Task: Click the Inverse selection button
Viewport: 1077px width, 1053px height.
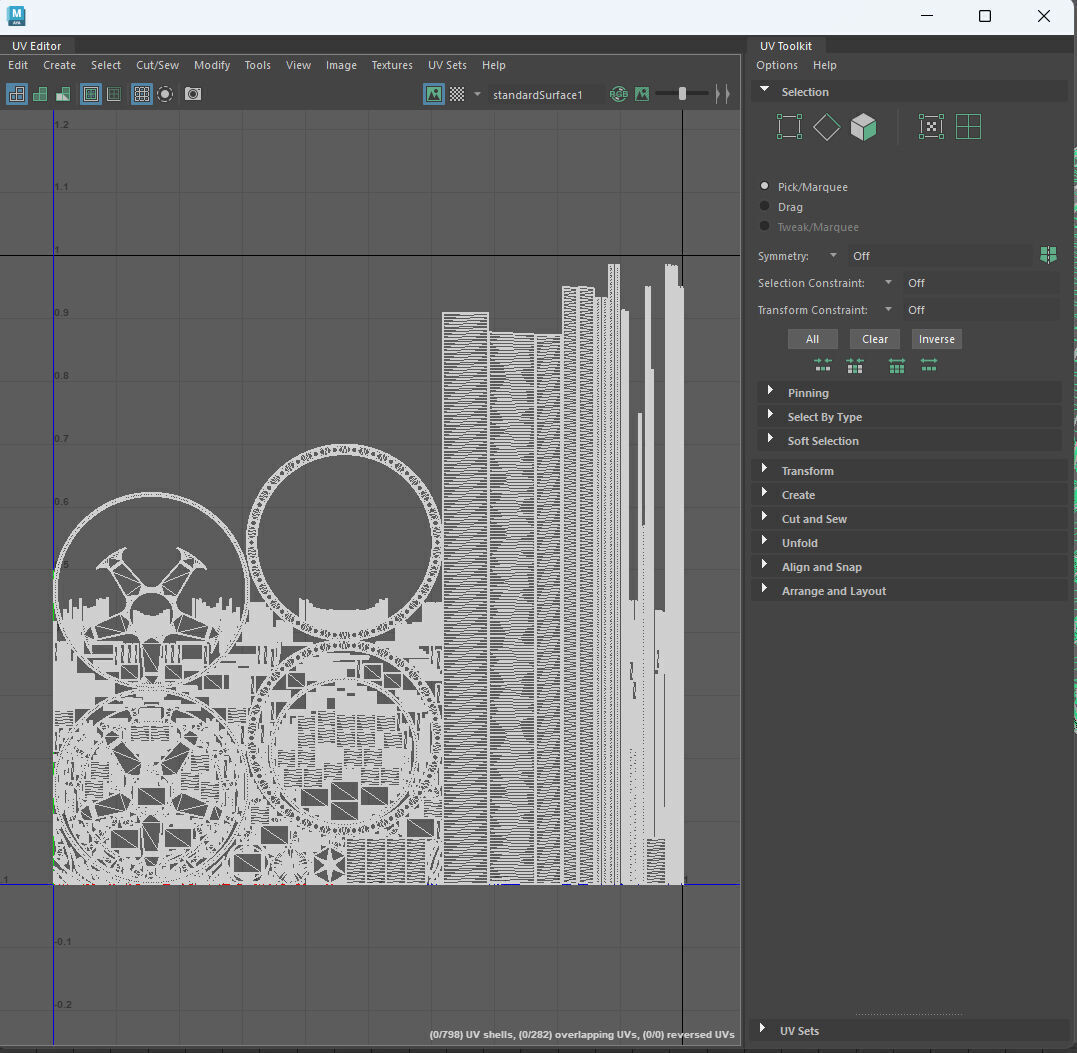Action: click(936, 339)
